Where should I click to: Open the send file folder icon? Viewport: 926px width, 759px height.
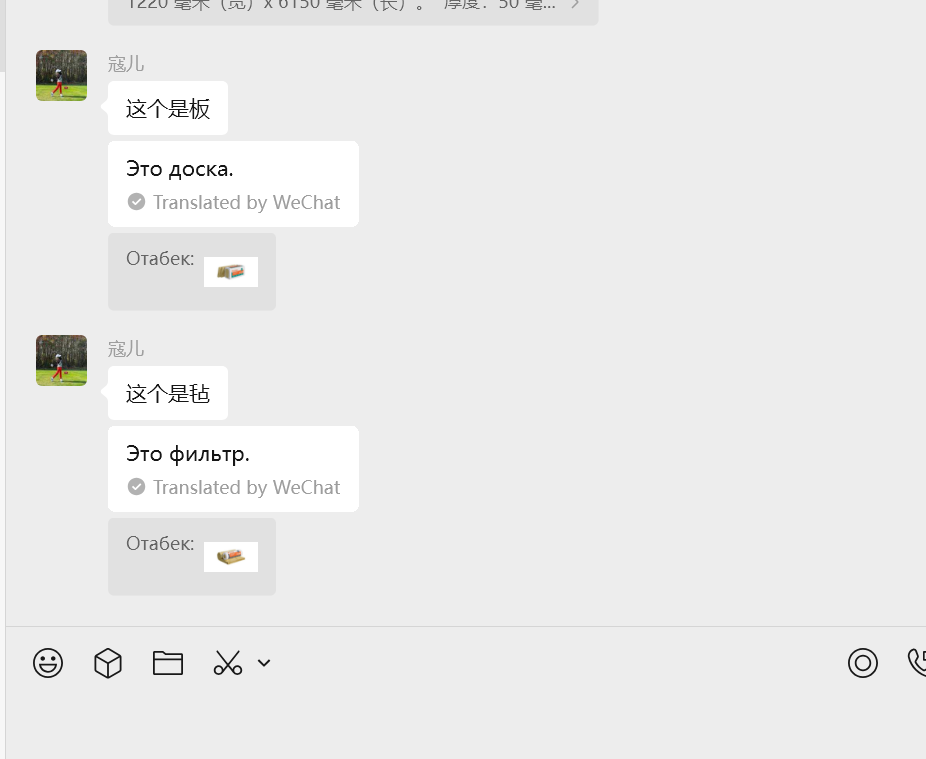(168, 663)
